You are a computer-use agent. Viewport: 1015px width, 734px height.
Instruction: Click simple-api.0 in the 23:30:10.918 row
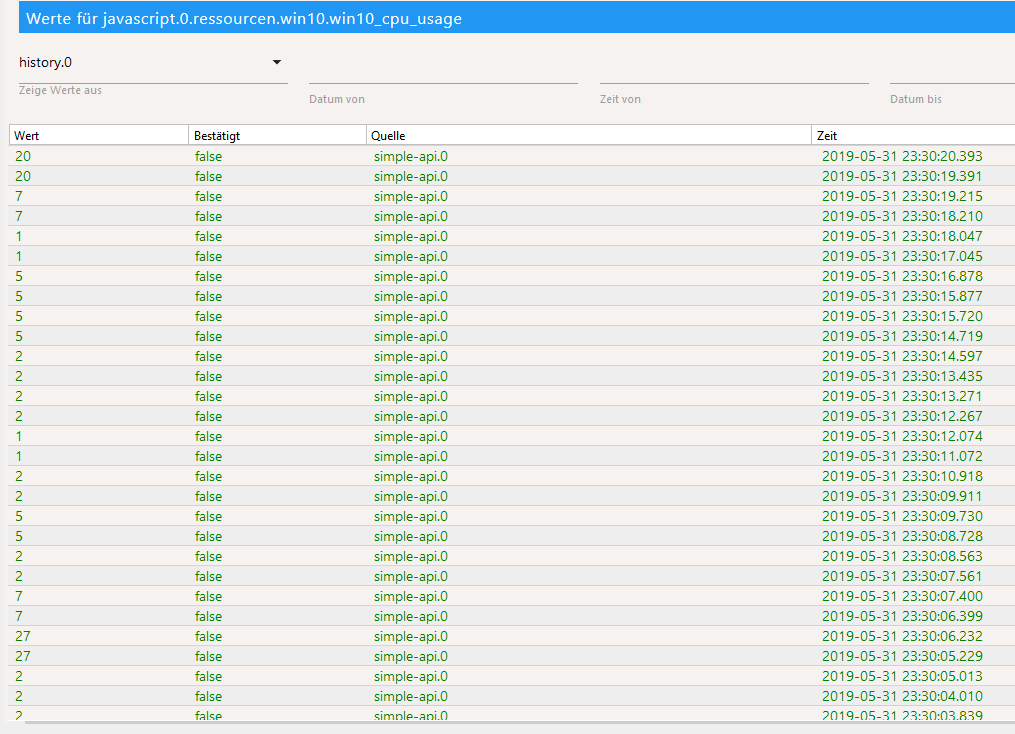coord(410,476)
